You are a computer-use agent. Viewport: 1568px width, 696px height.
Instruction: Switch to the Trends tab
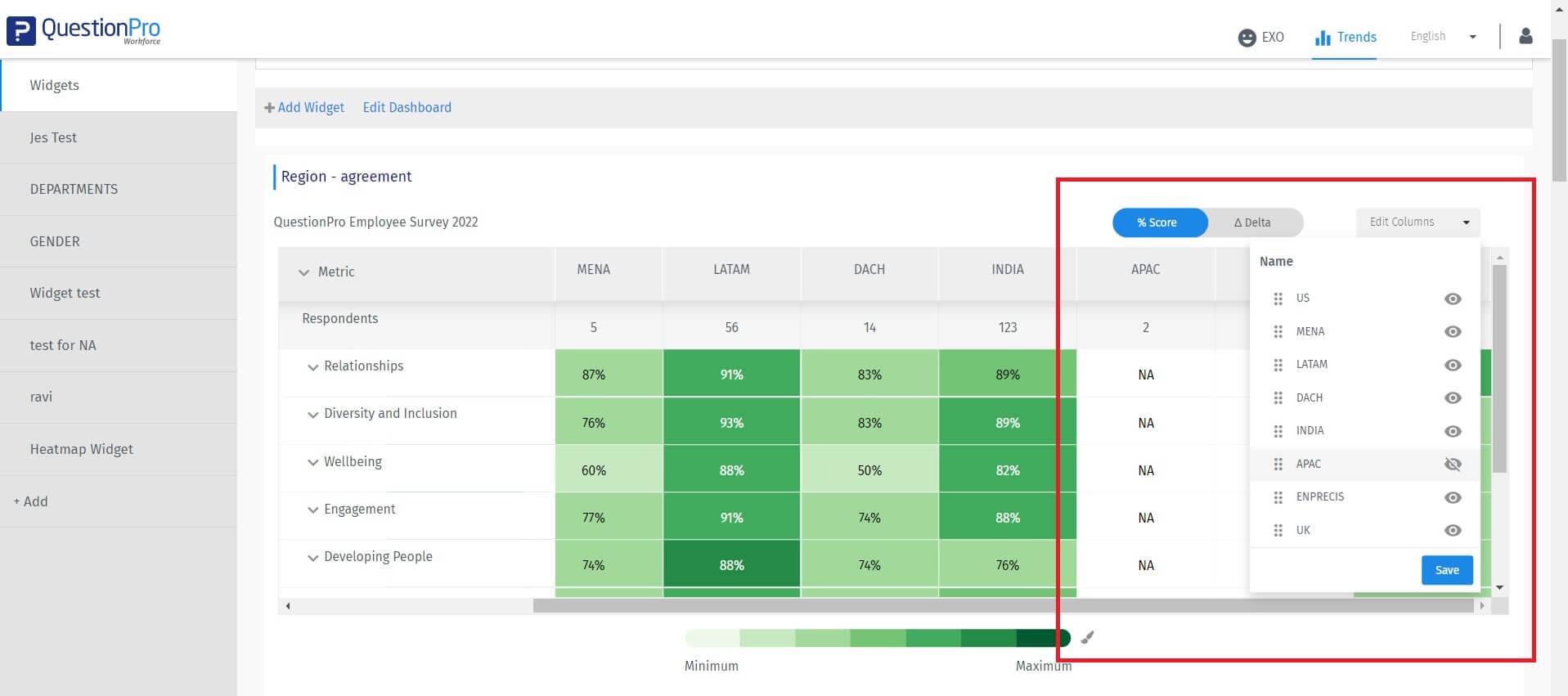tap(1346, 38)
